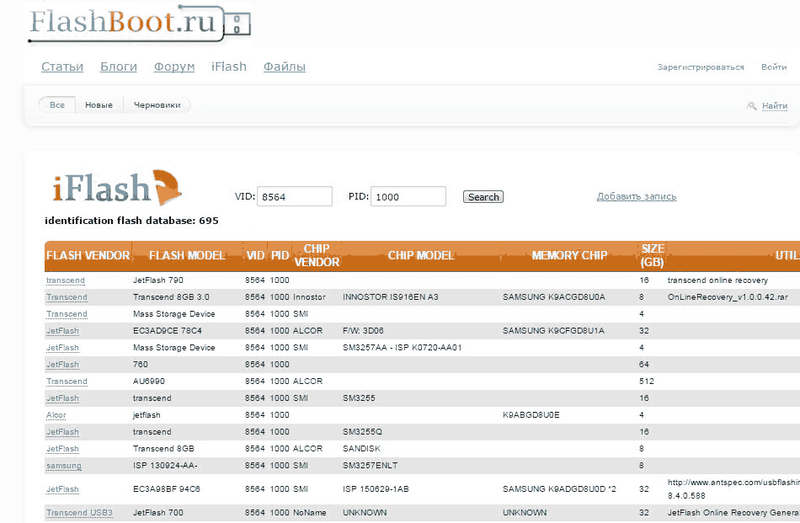Click the SIZE (GB) column header

point(652,256)
